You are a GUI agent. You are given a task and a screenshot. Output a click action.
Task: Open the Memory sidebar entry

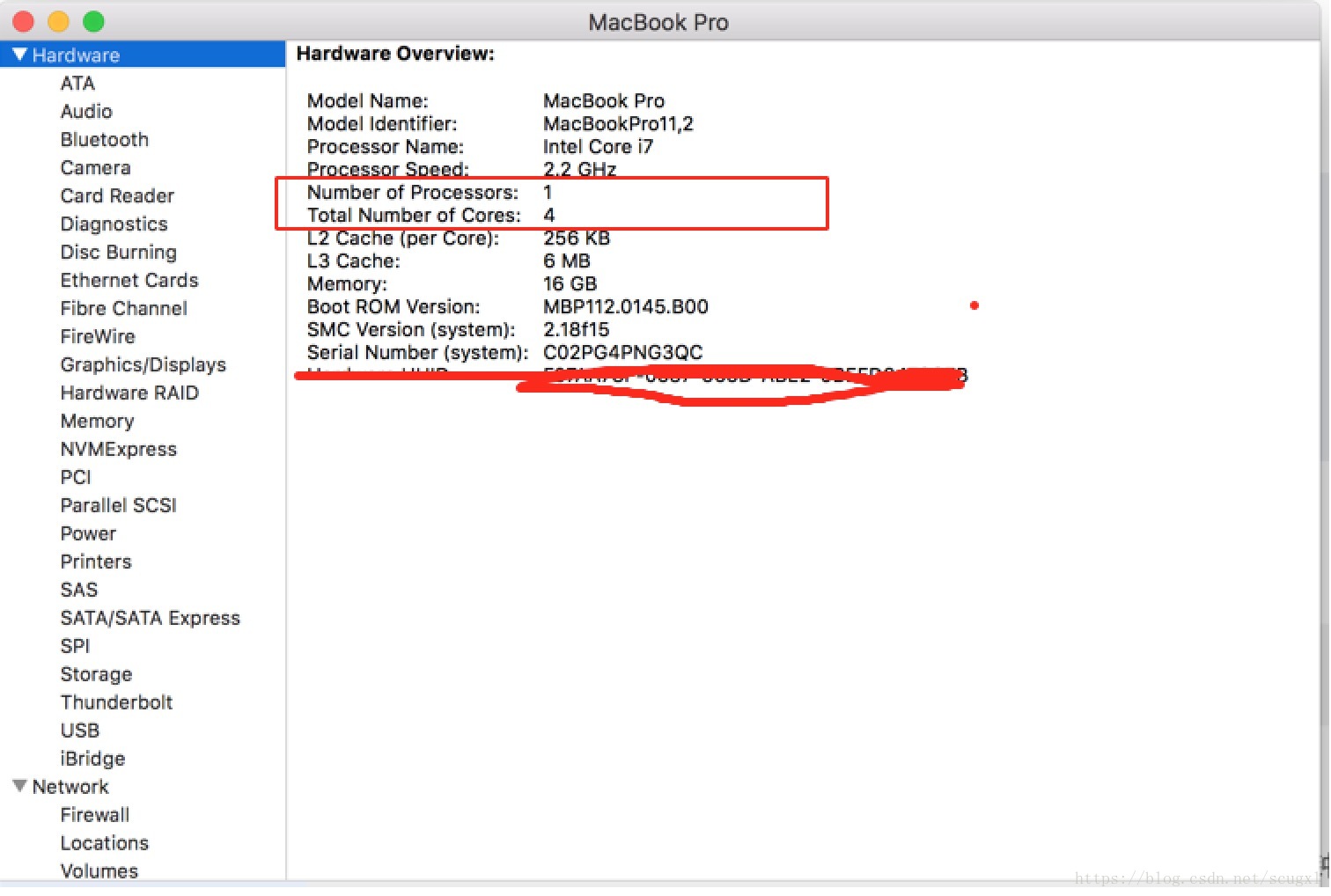(x=97, y=421)
